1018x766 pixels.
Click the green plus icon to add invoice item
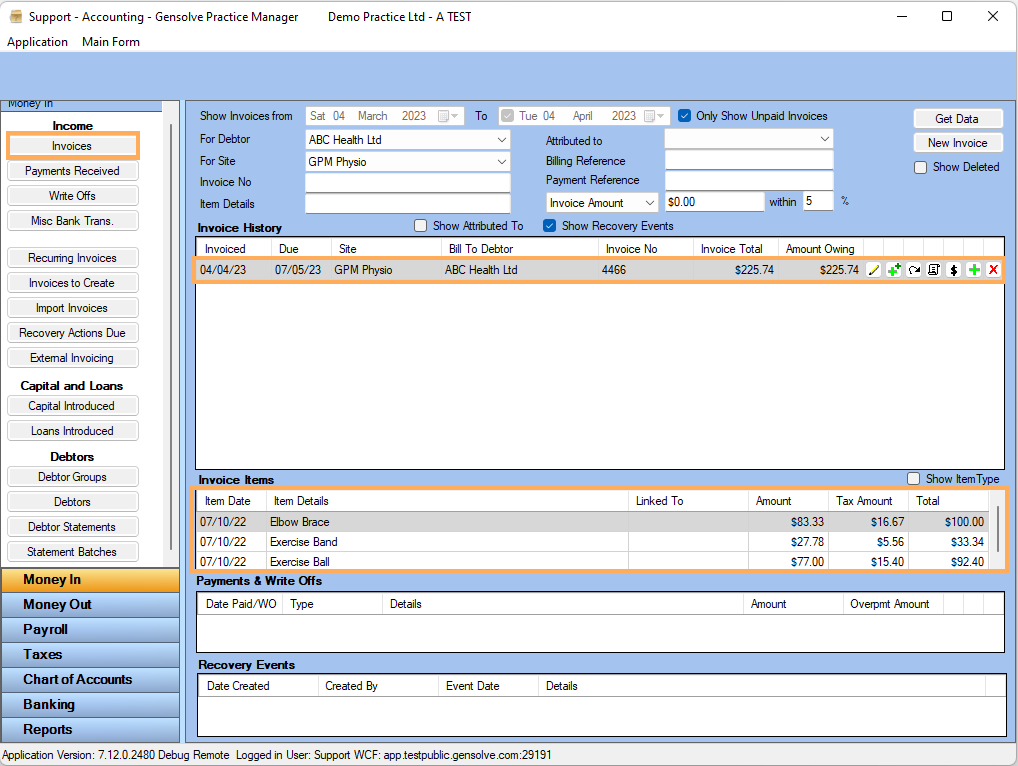click(x=973, y=269)
